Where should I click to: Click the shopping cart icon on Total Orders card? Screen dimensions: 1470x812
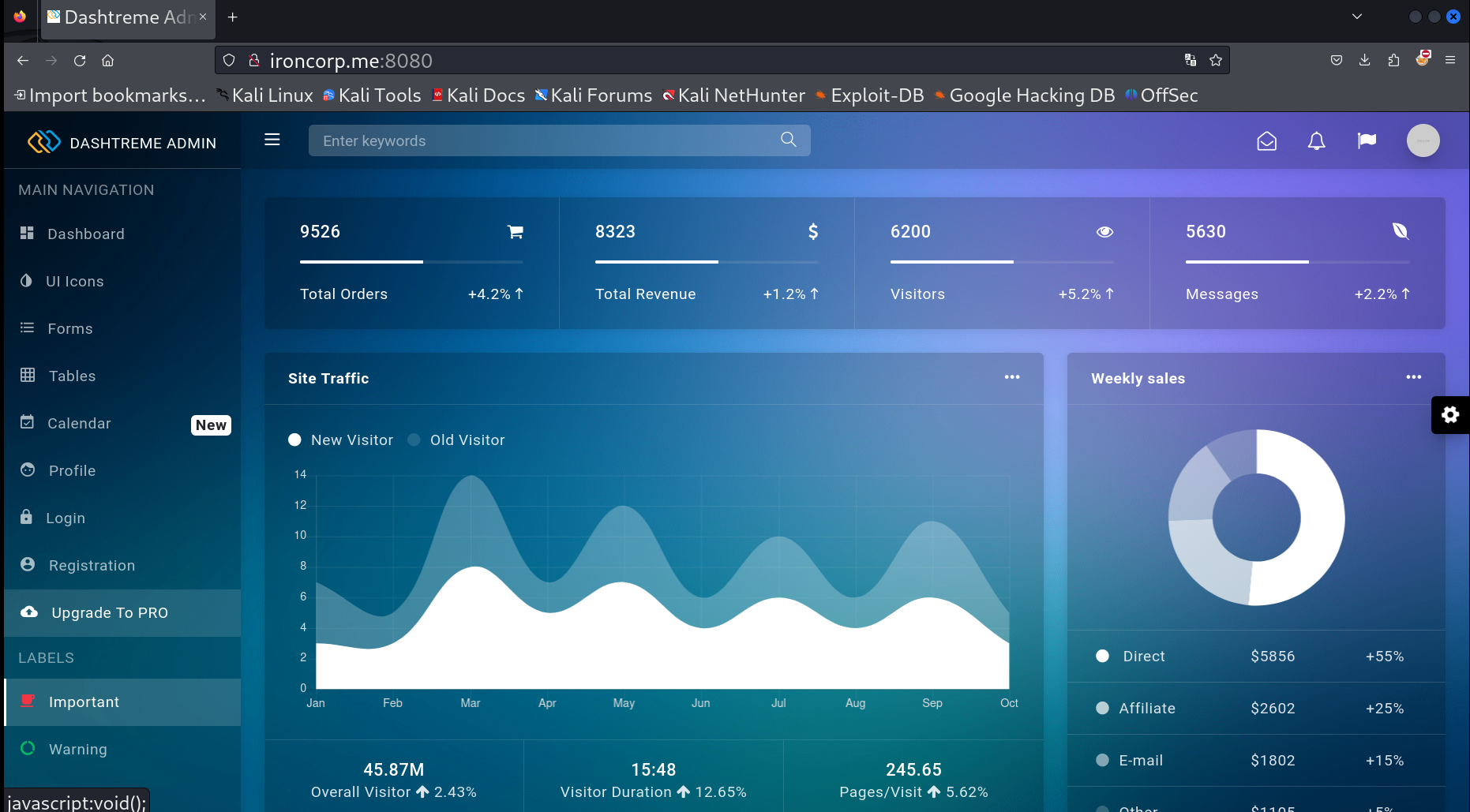coord(516,231)
